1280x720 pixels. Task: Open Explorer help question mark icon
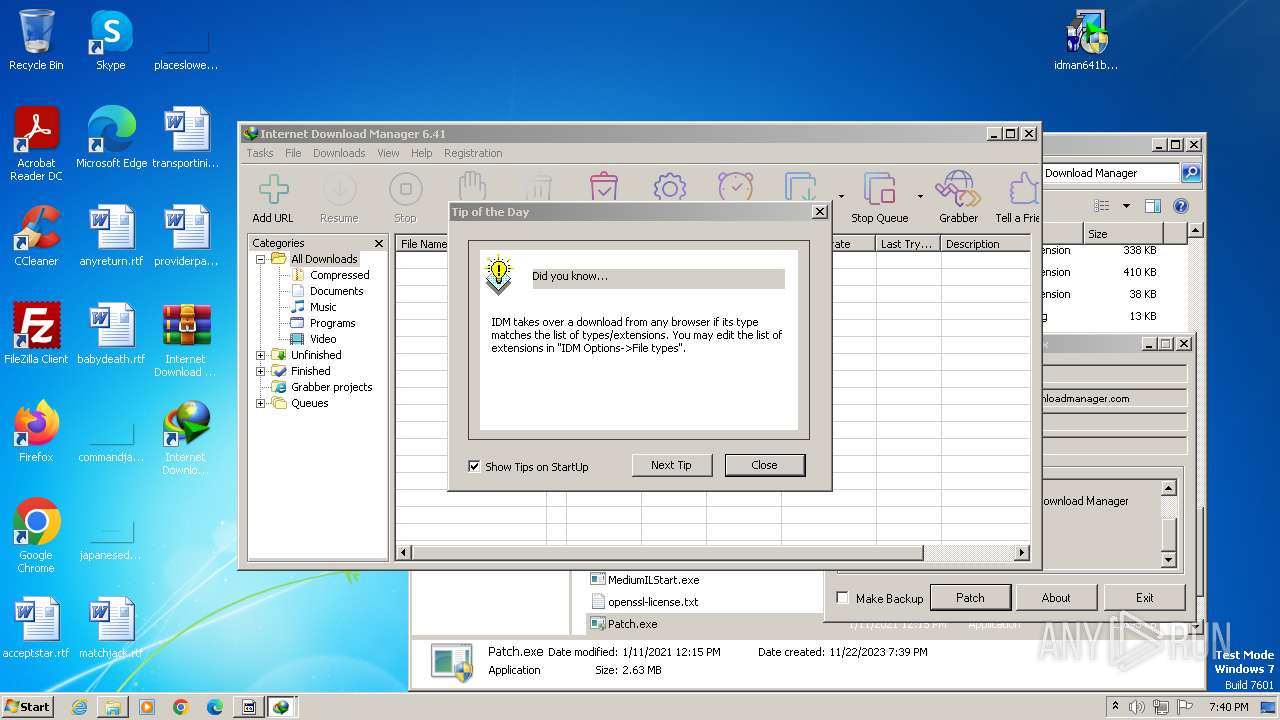pyautogui.click(x=1180, y=206)
